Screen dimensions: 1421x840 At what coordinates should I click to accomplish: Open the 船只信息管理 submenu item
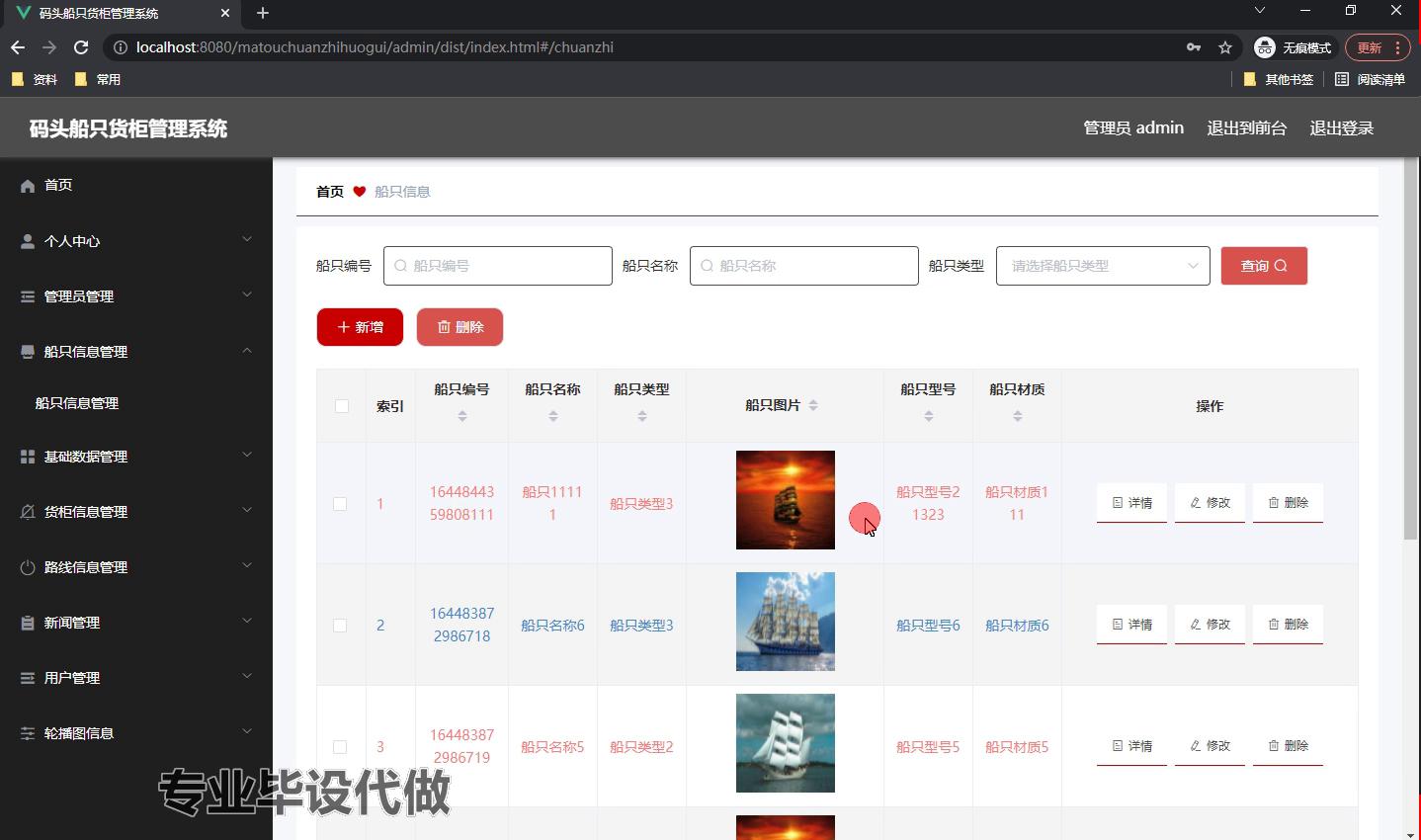tap(77, 403)
